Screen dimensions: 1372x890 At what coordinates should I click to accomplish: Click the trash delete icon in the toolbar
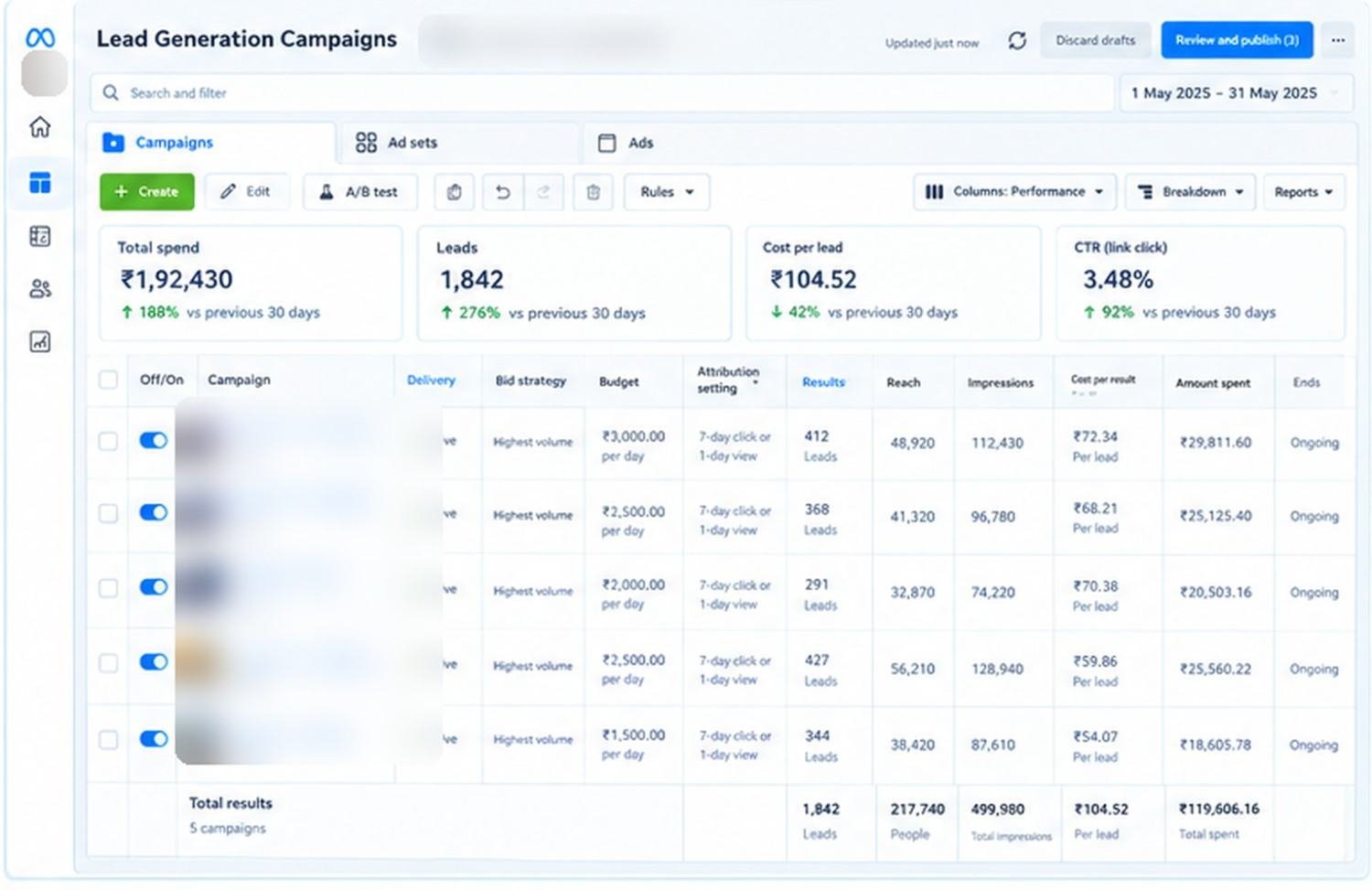(x=593, y=192)
